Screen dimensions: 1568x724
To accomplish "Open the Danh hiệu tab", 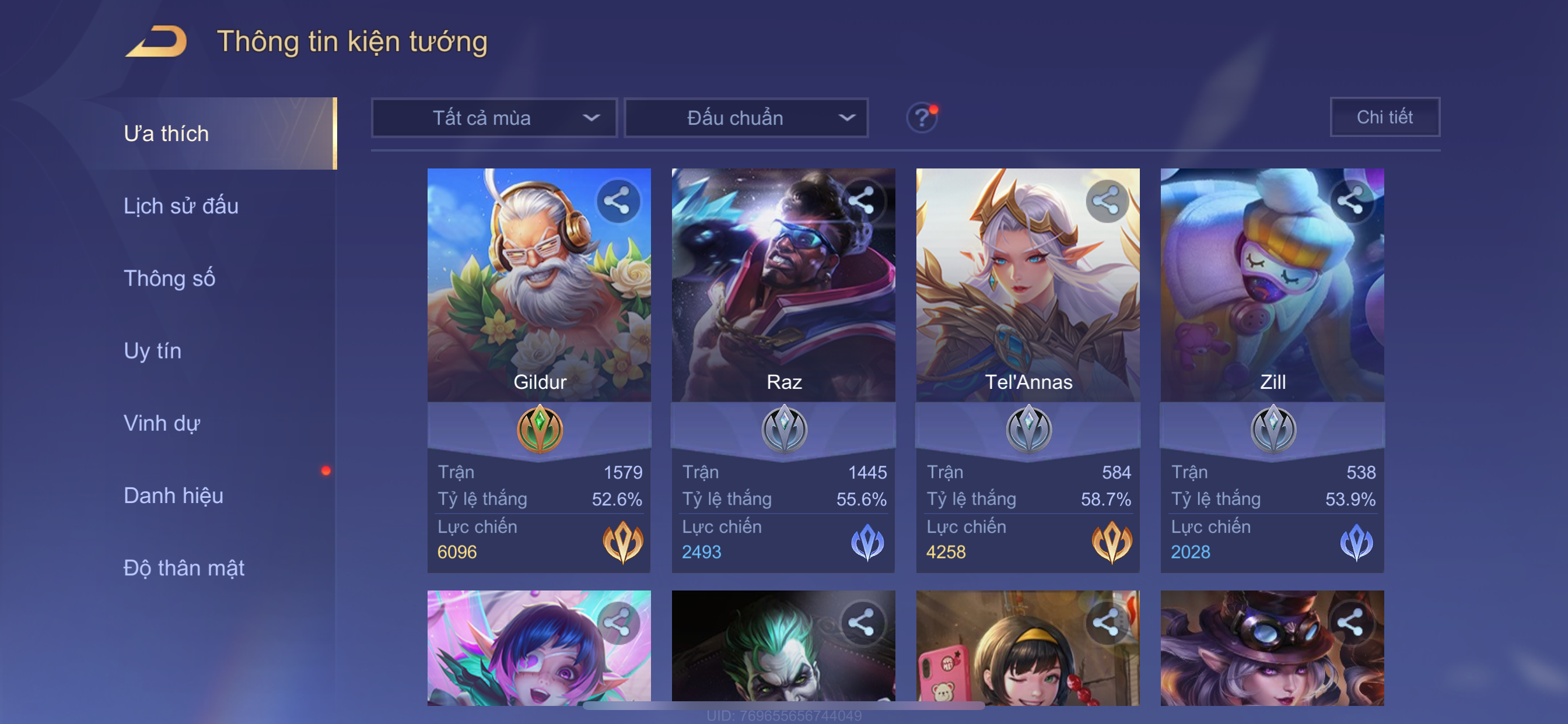I will [173, 495].
